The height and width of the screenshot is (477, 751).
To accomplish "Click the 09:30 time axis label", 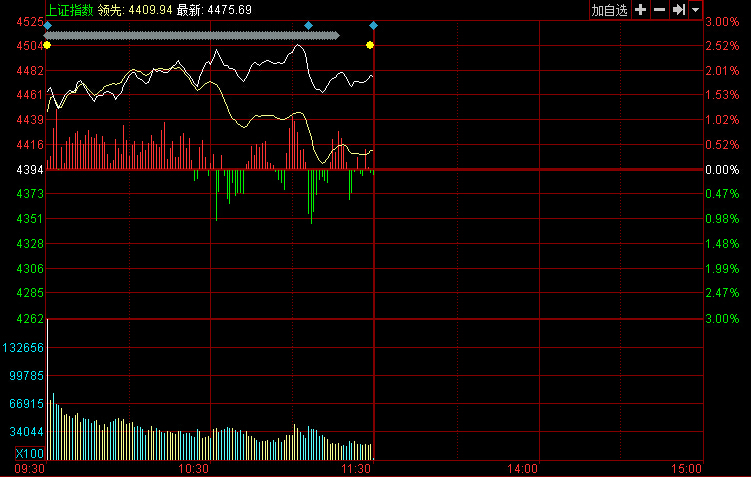I will coord(31,468).
